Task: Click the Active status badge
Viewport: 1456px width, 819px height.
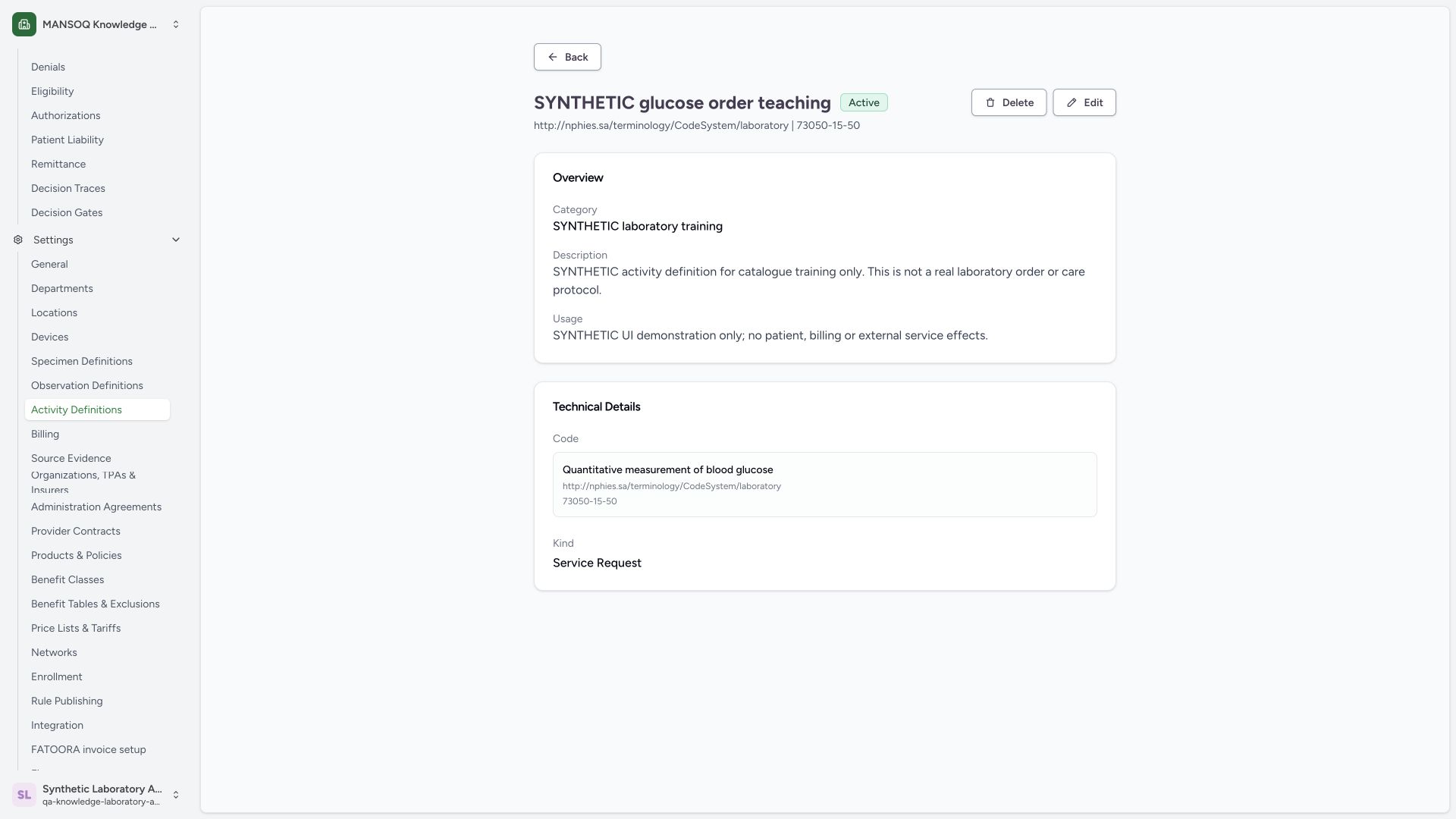Action: point(864,102)
